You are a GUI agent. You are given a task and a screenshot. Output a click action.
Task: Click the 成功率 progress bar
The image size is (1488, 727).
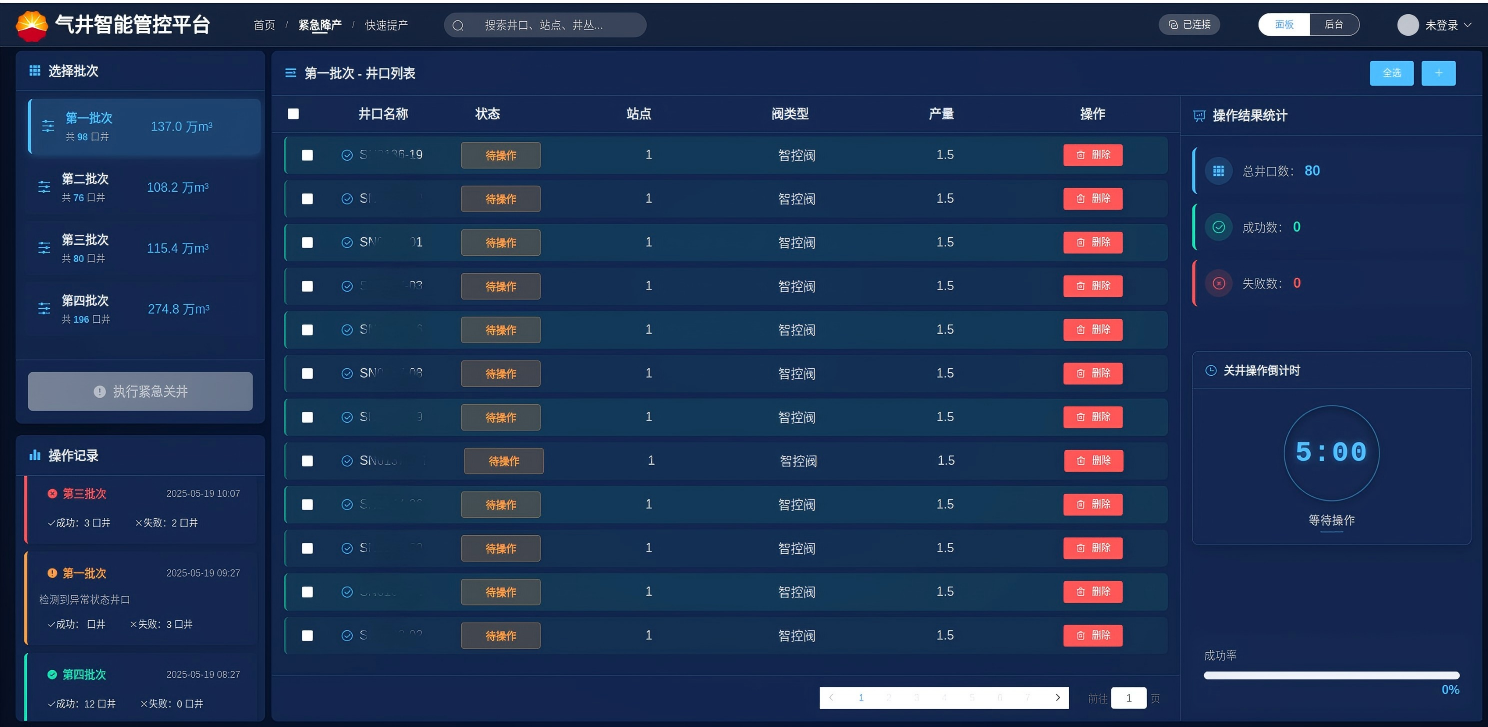pos(1331,675)
